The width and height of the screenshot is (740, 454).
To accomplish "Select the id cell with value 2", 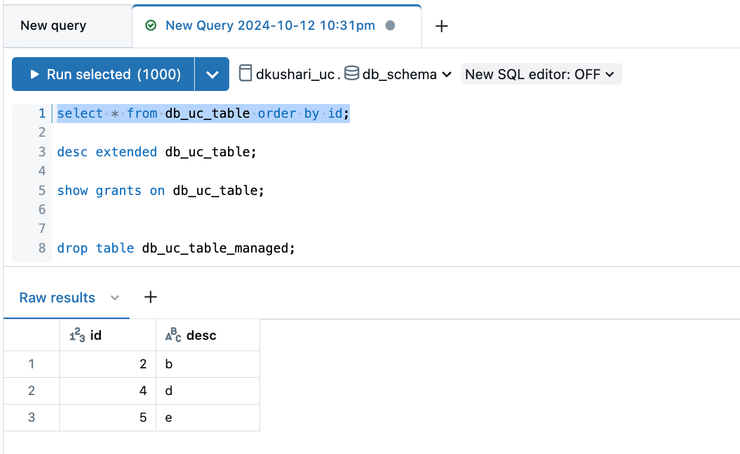I will pos(108,364).
